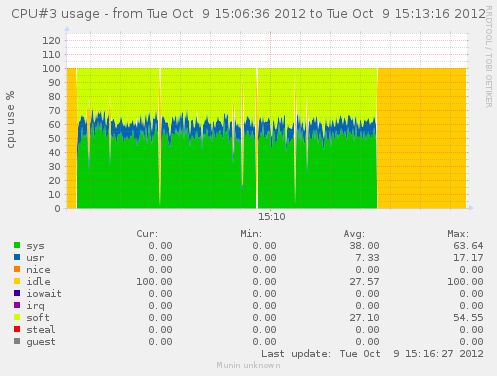Click the idle current value 100.00
This screenshot has height=376, width=497.
(154, 282)
